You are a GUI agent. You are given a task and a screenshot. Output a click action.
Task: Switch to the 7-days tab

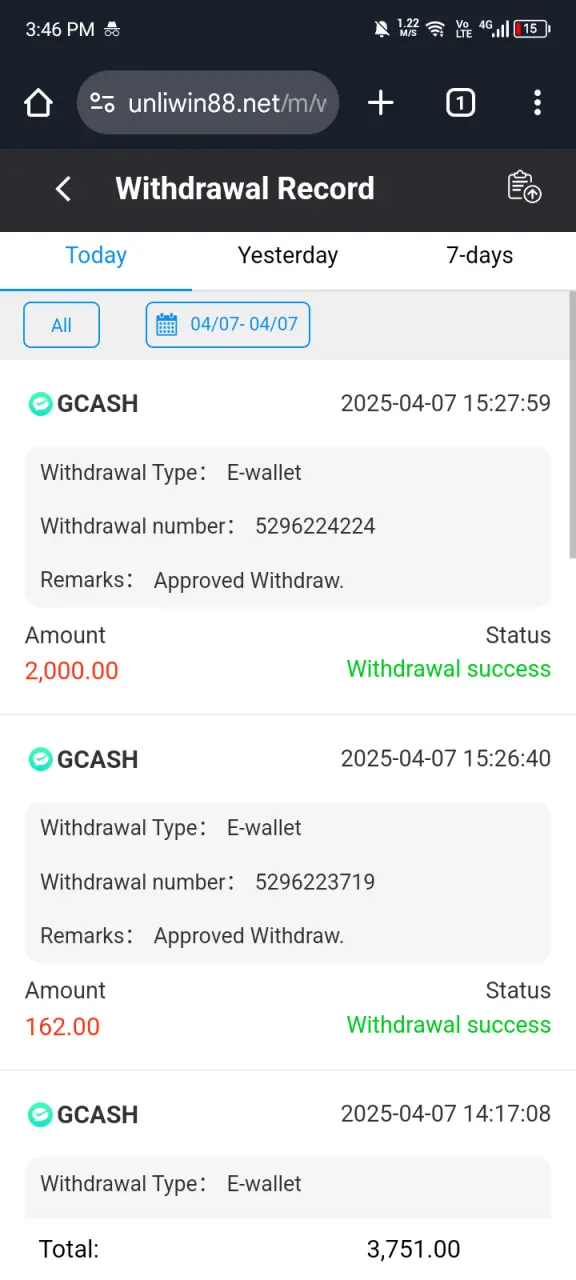pyautogui.click(x=480, y=256)
